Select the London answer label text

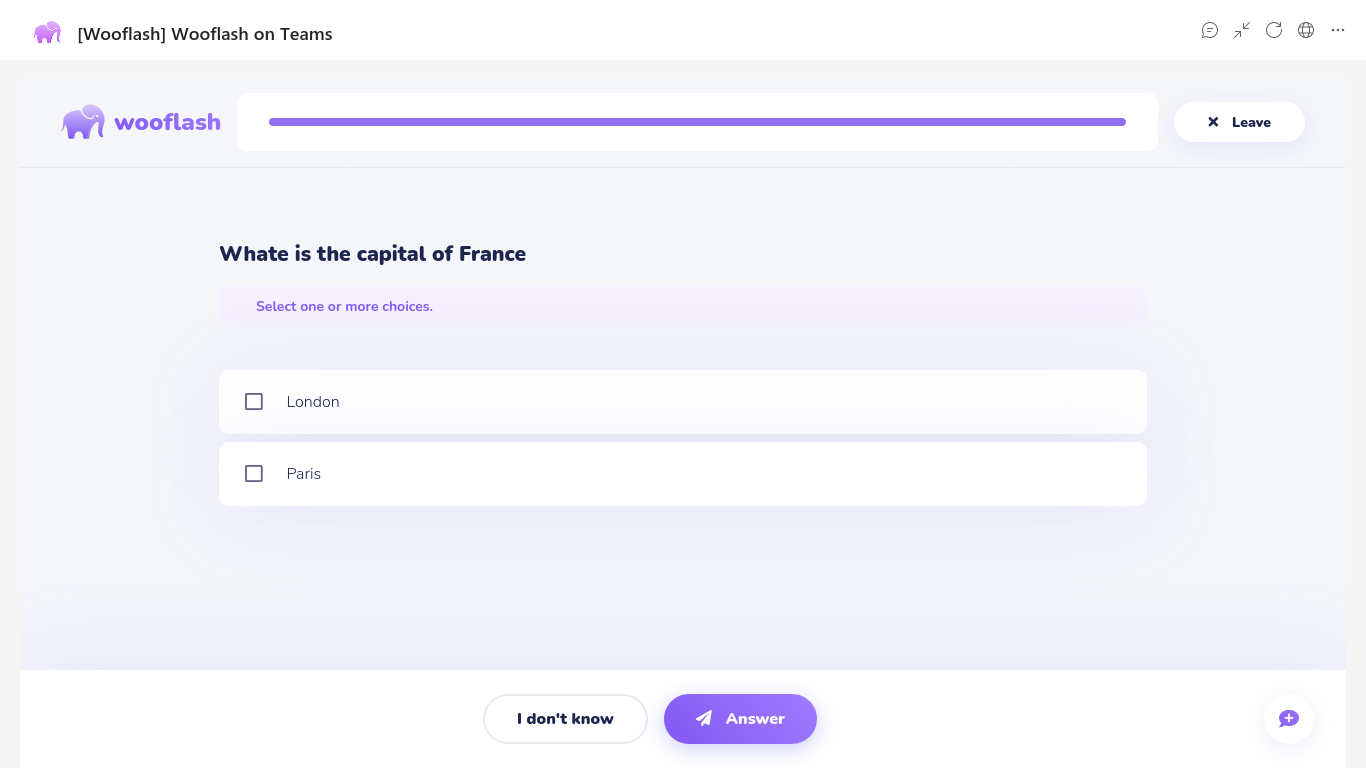pyautogui.click(x=313, y=402)
